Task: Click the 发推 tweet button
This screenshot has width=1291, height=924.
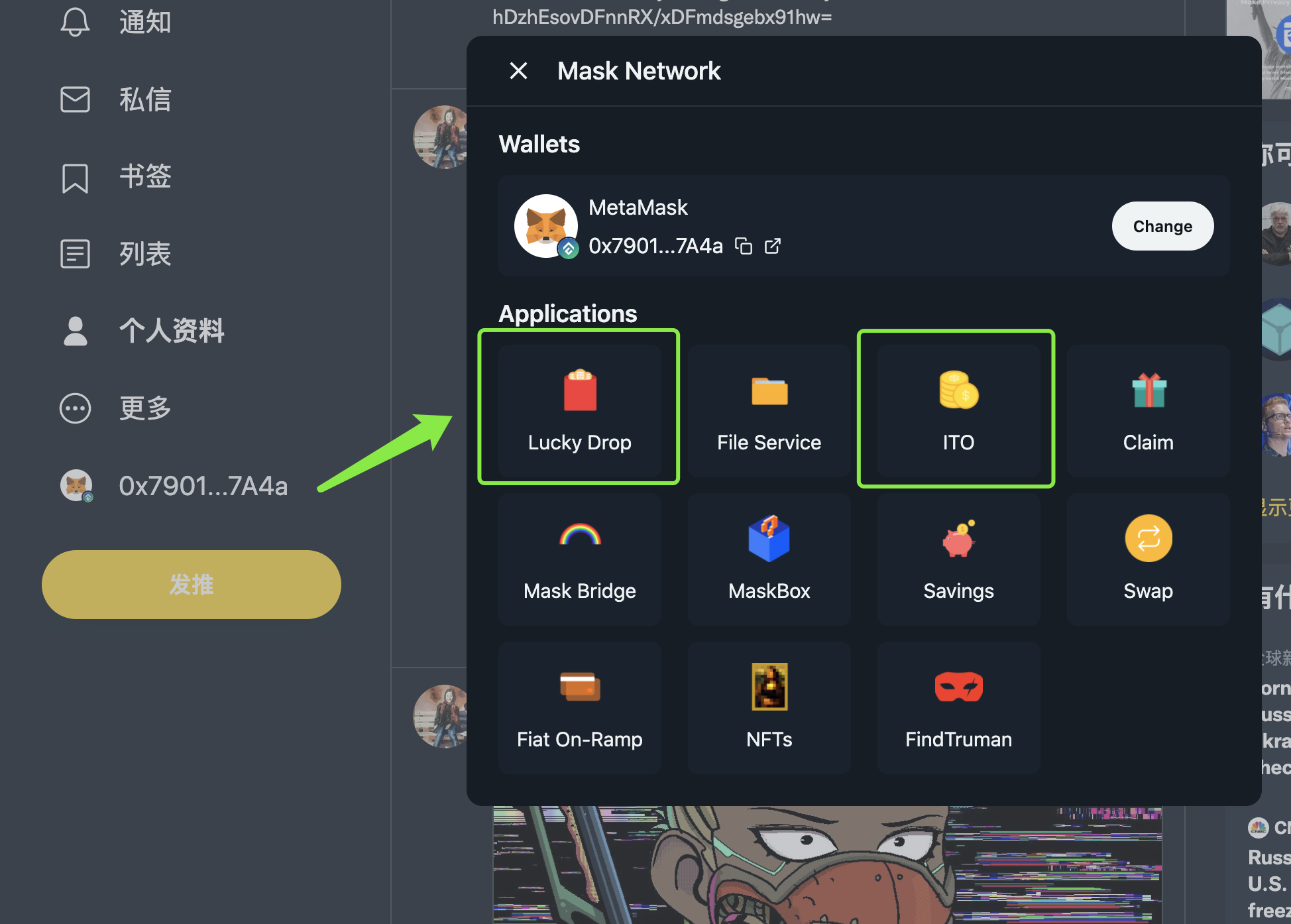Action: click(x=192, y=585)
